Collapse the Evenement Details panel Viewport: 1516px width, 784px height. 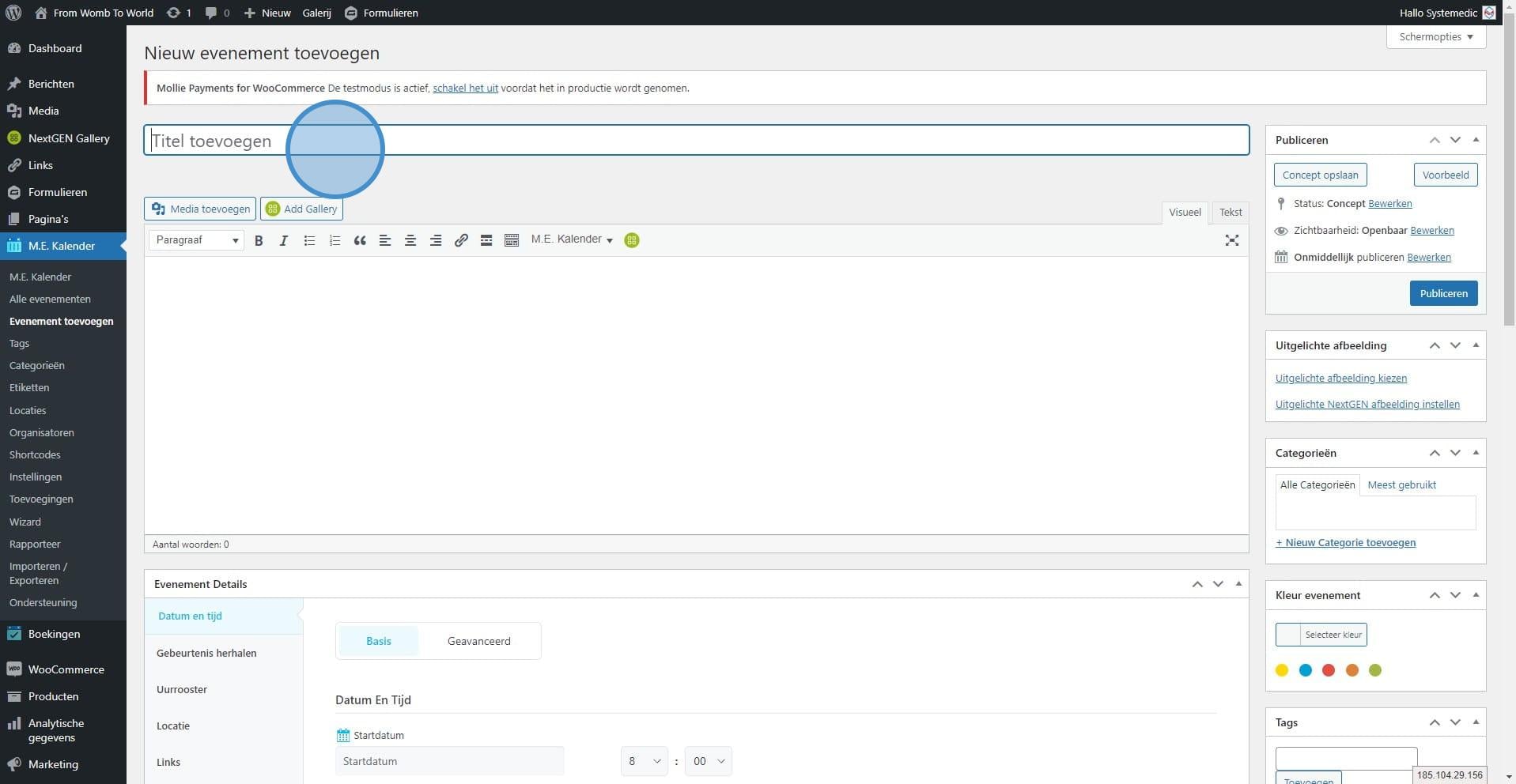click(1238, 584)
